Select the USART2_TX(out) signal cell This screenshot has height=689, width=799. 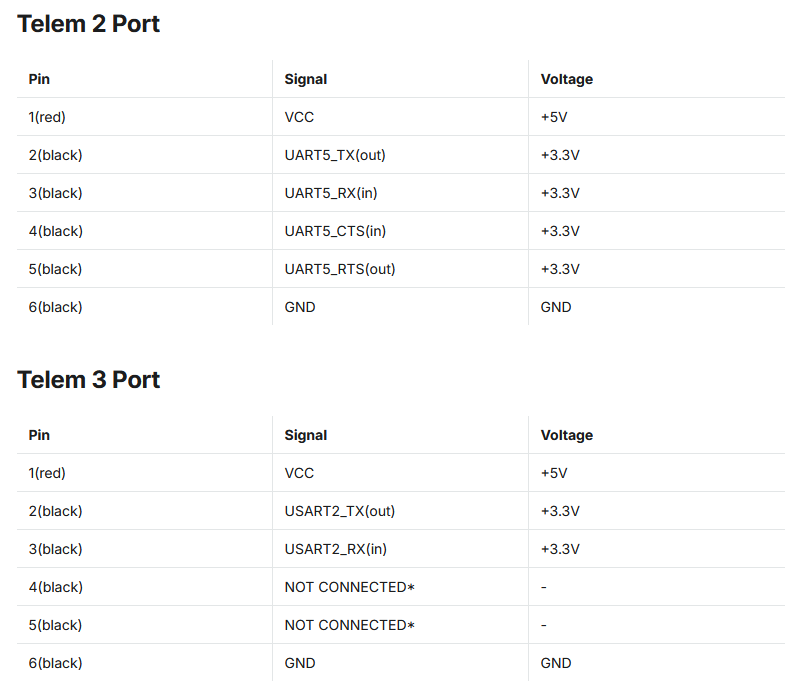[x=340, y=511]
